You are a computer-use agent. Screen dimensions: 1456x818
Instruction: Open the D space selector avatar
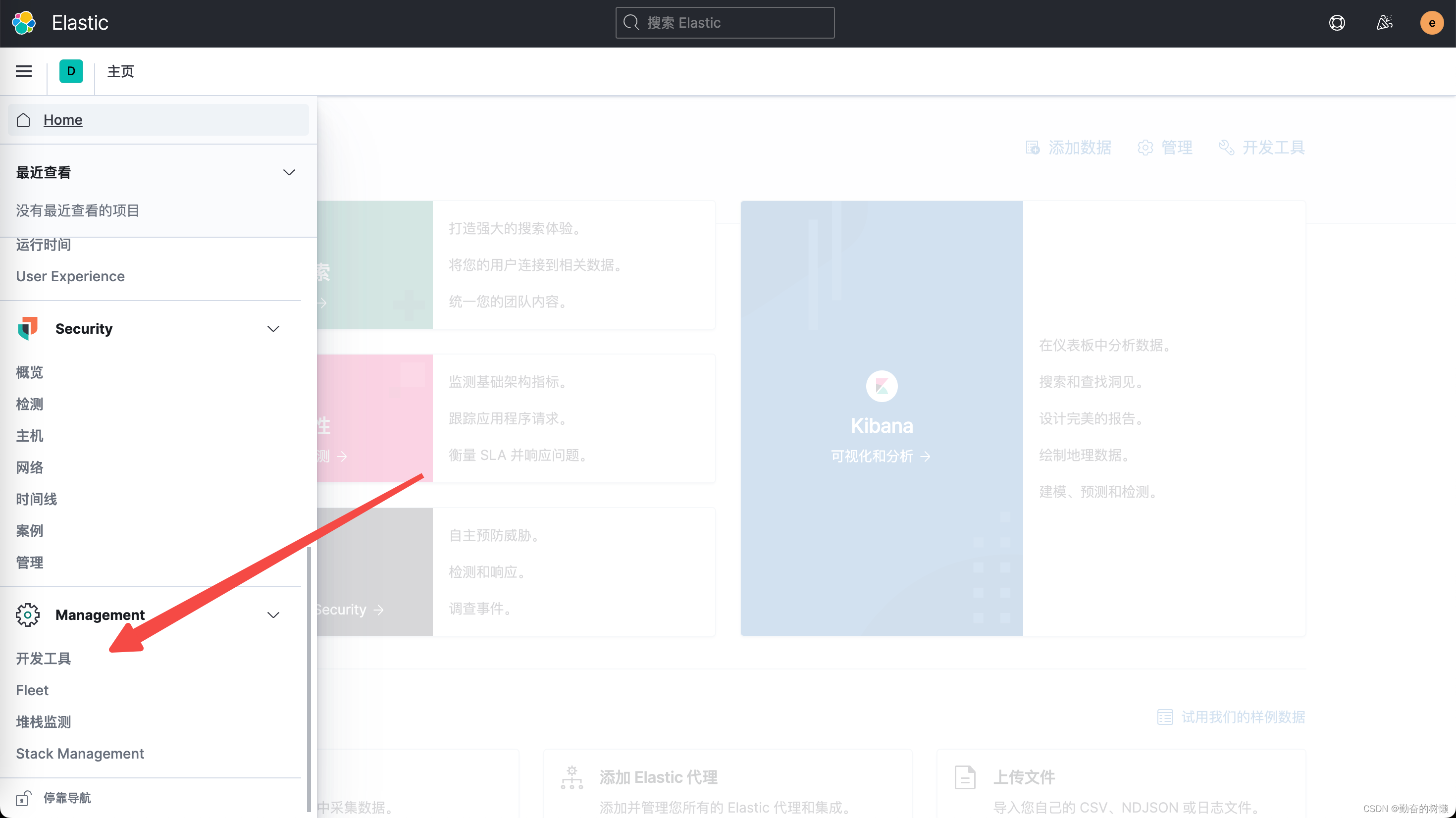click(71, 71)
